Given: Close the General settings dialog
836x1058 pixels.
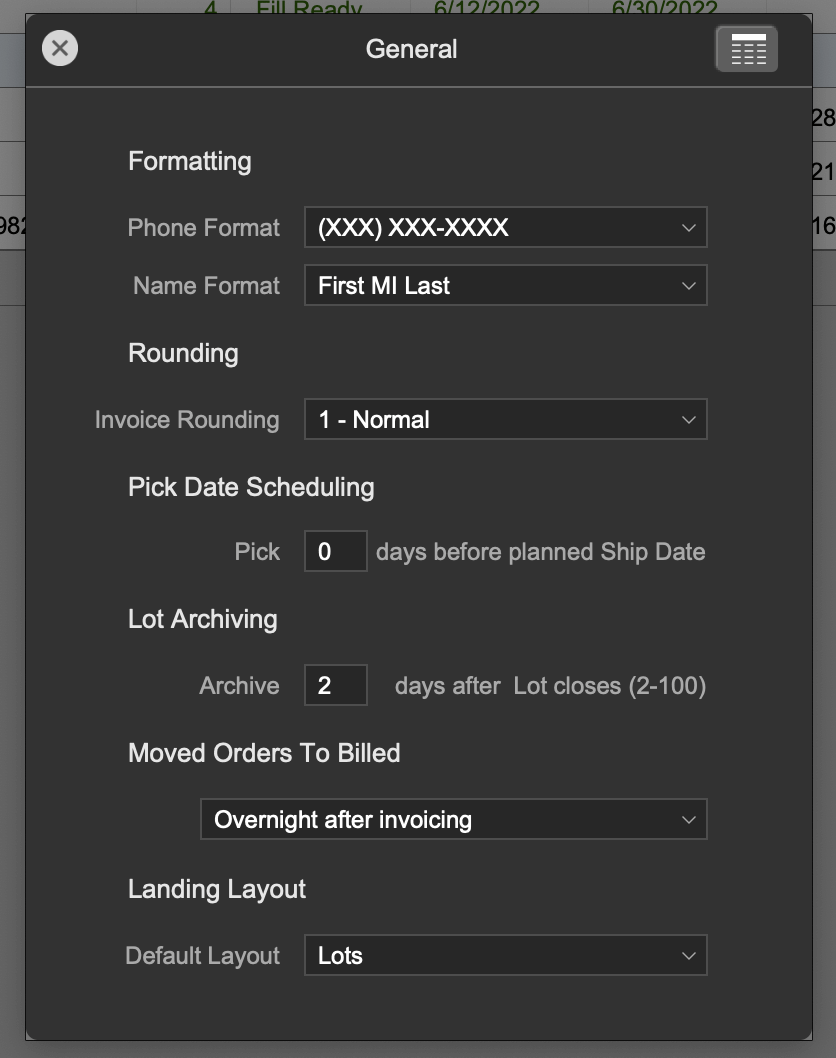Looking at the screenshot, I should tap(60, 48).
